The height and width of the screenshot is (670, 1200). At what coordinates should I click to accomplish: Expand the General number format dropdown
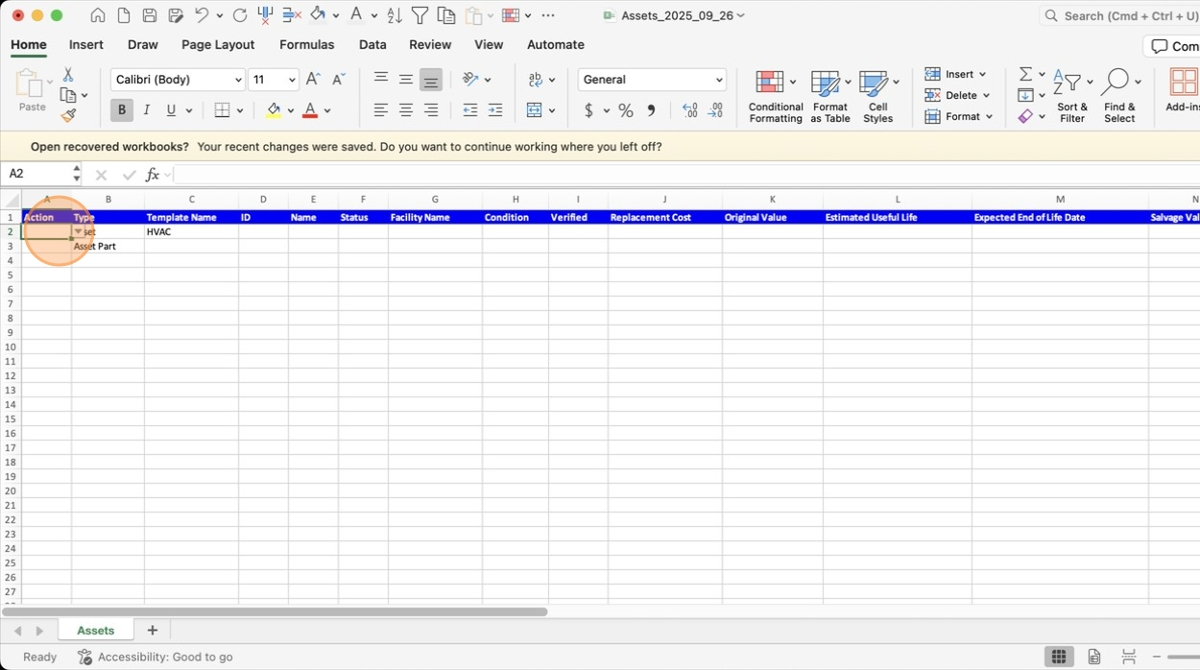pyautogui.click(x=652, y=80)
